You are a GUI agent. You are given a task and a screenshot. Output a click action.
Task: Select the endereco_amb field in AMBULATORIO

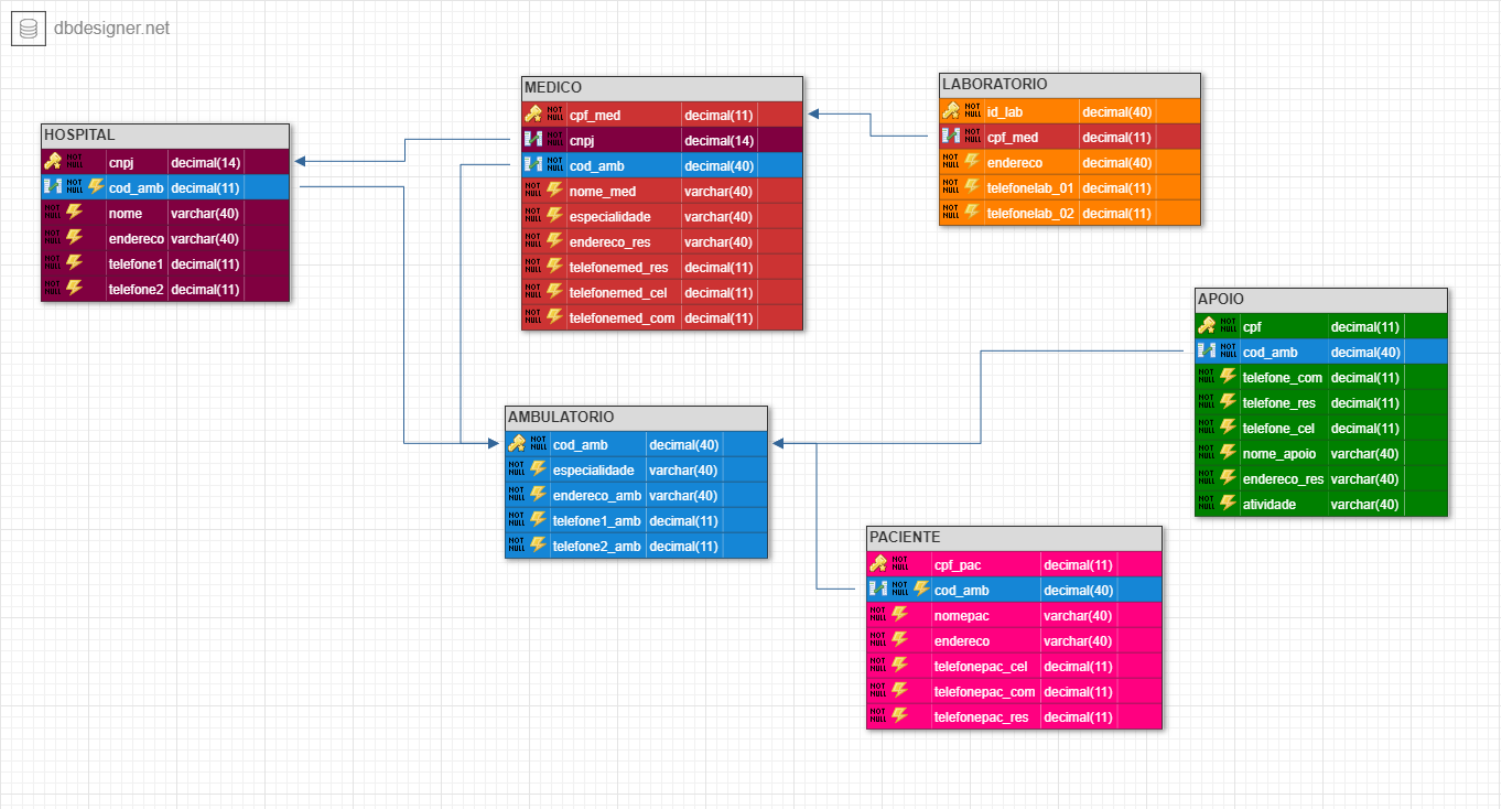(597, 495)
